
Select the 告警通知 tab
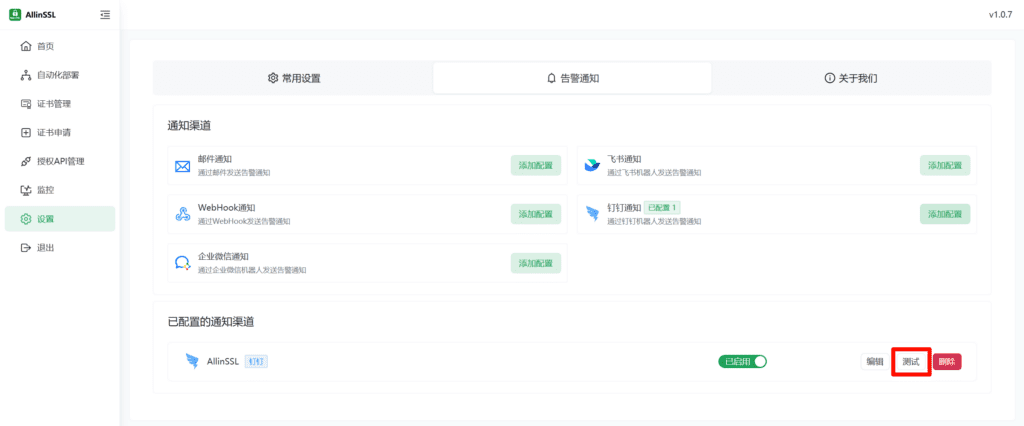click(572, 78)
